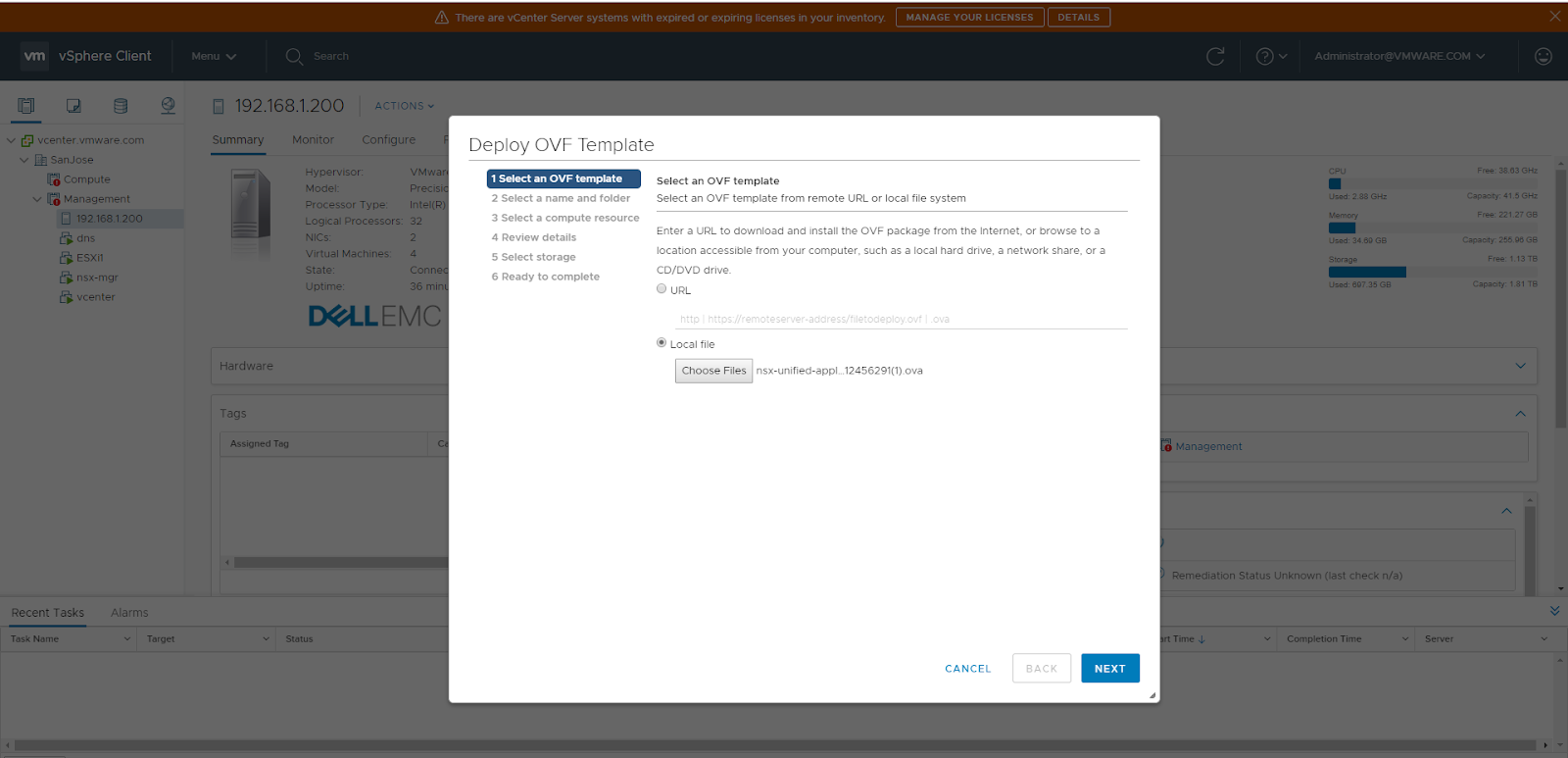Image resolution: width=1568 pixels, height=758 pixels.
Task: Open the Recent Tasks tab
Action: 48,613
